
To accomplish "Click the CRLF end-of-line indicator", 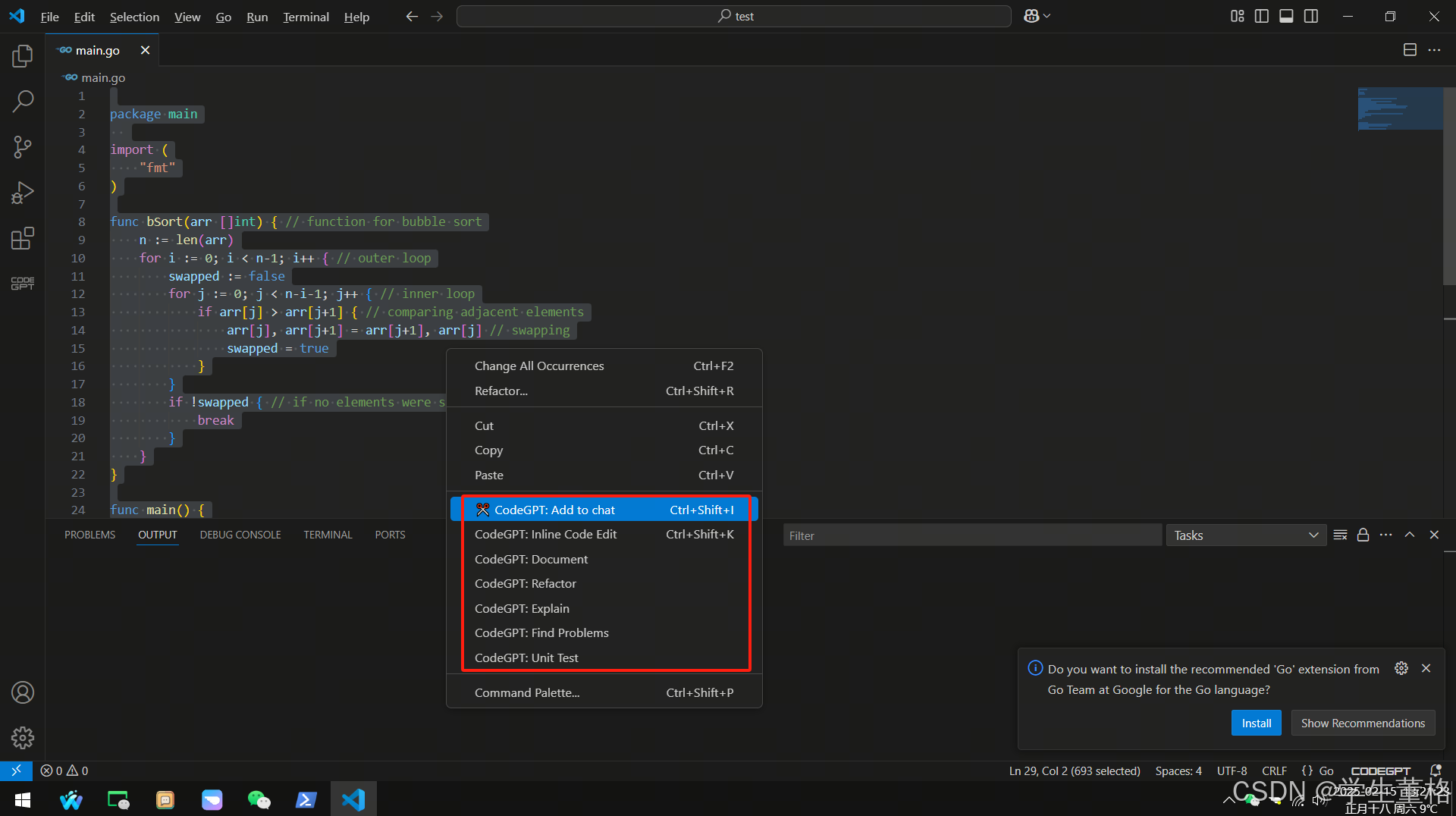I will pos(1274,770).
